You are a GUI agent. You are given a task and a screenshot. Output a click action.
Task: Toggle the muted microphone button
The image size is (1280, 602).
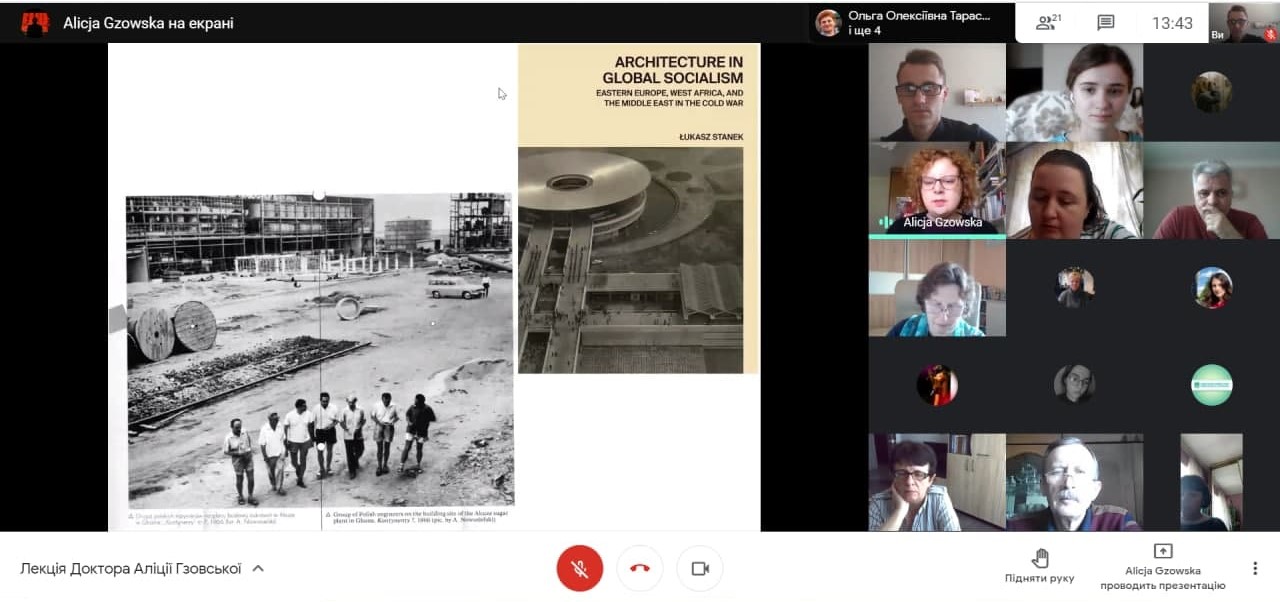click(580, 568)
